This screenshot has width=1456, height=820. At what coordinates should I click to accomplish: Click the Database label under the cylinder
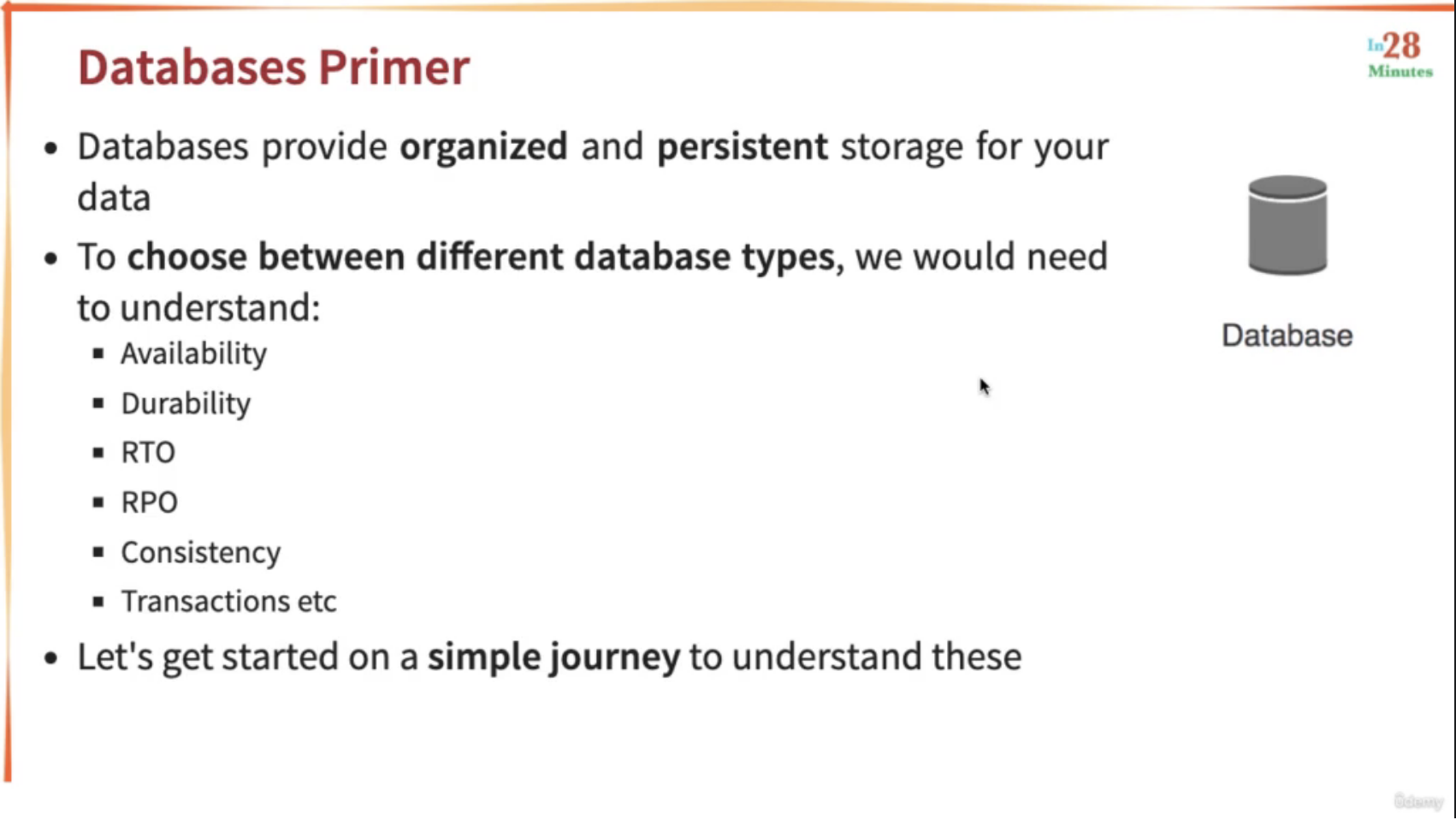pyautogui.click(x=1287, y=336)
